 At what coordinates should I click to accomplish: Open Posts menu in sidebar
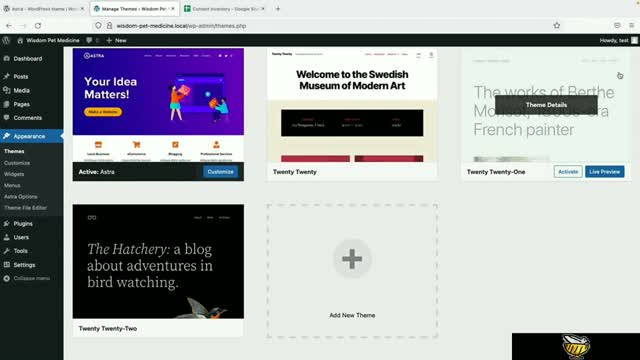point(21,76)
